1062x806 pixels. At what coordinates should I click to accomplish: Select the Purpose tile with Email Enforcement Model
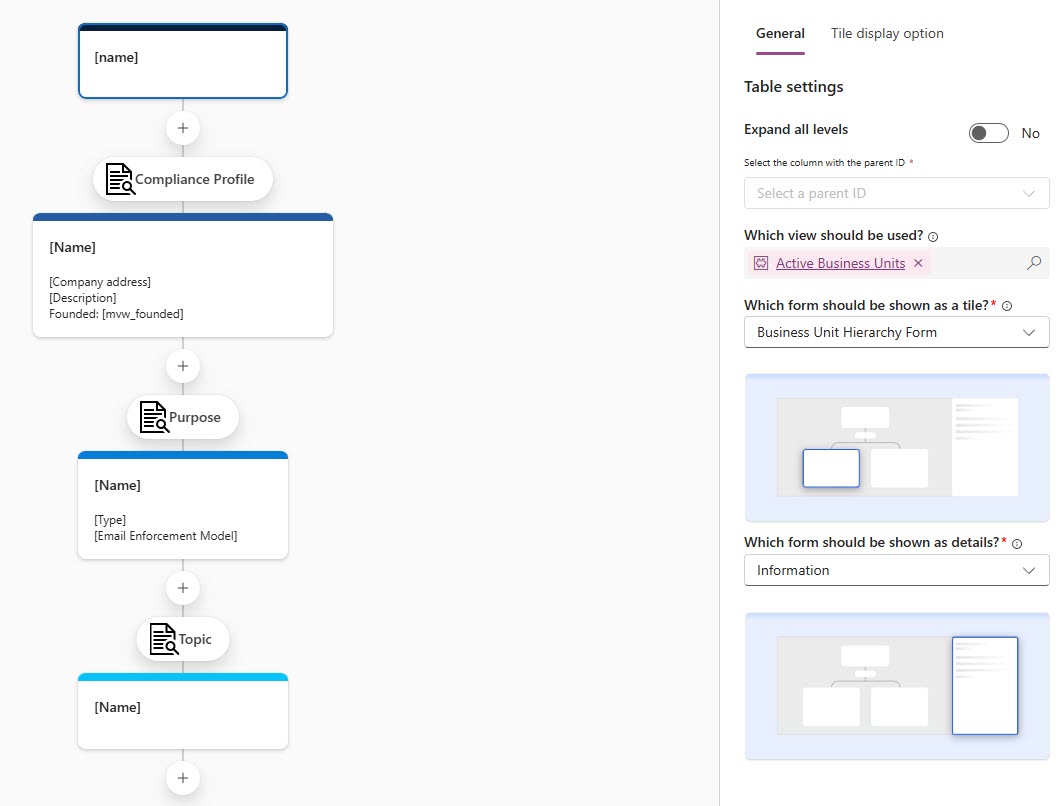[183, 506]
